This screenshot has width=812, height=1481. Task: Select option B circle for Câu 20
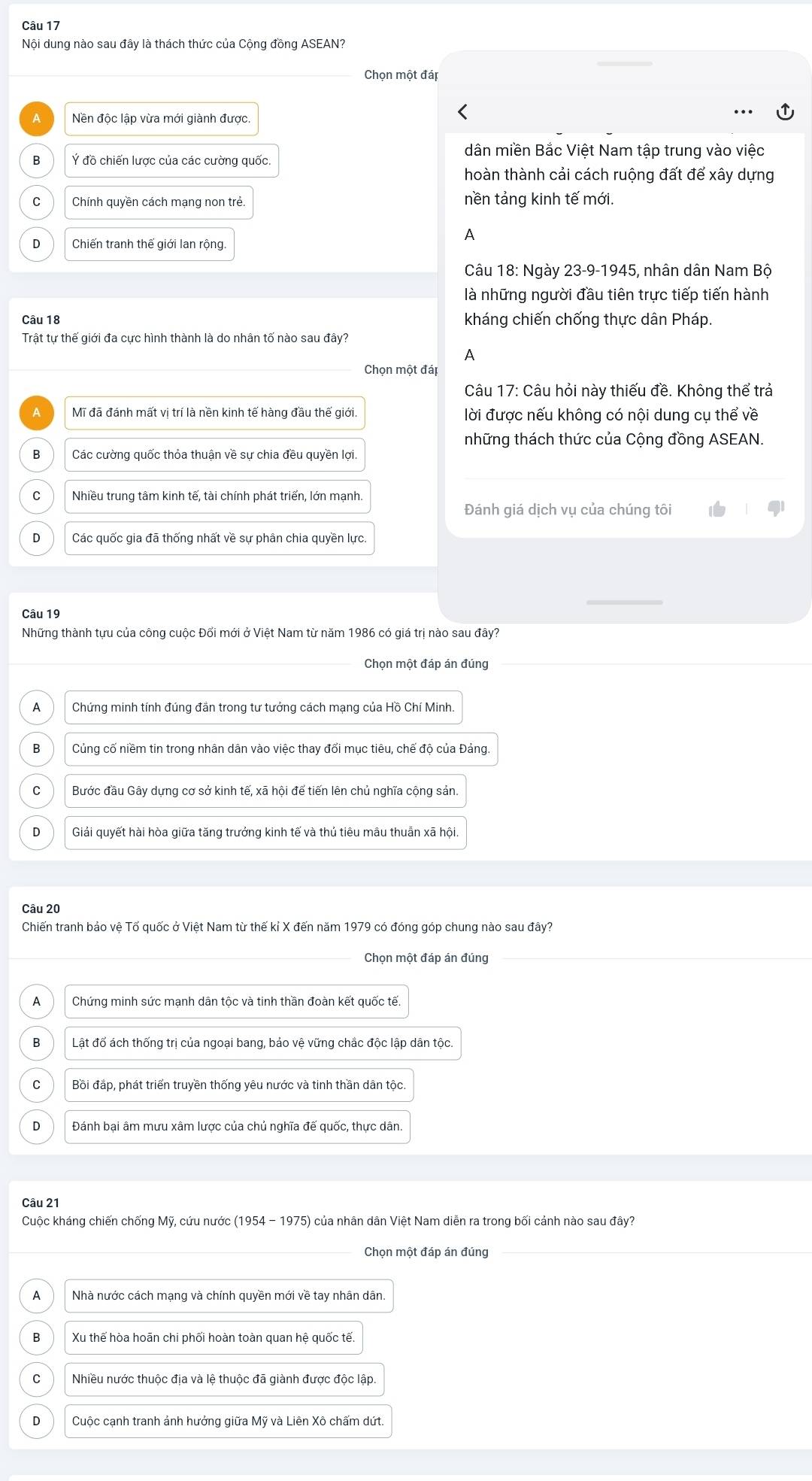[x=36, y=1043]
